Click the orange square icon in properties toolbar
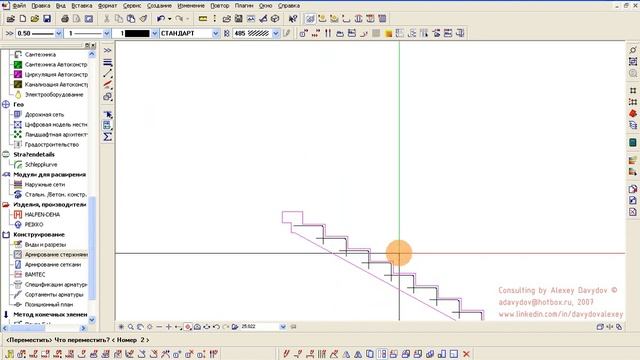640x360 pixels. [x=388, y=33]
